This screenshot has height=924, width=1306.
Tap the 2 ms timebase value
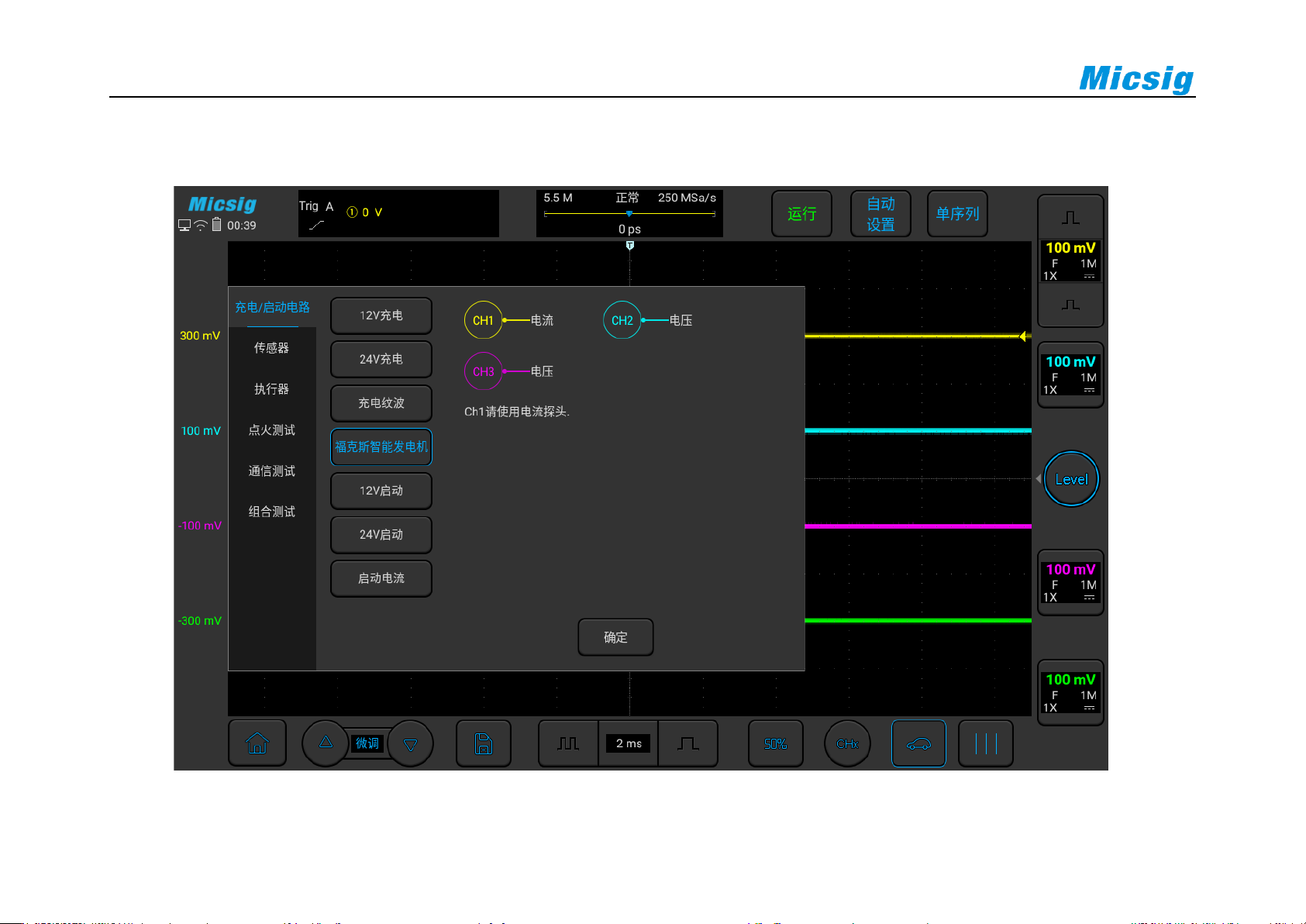tap(629, 743)
